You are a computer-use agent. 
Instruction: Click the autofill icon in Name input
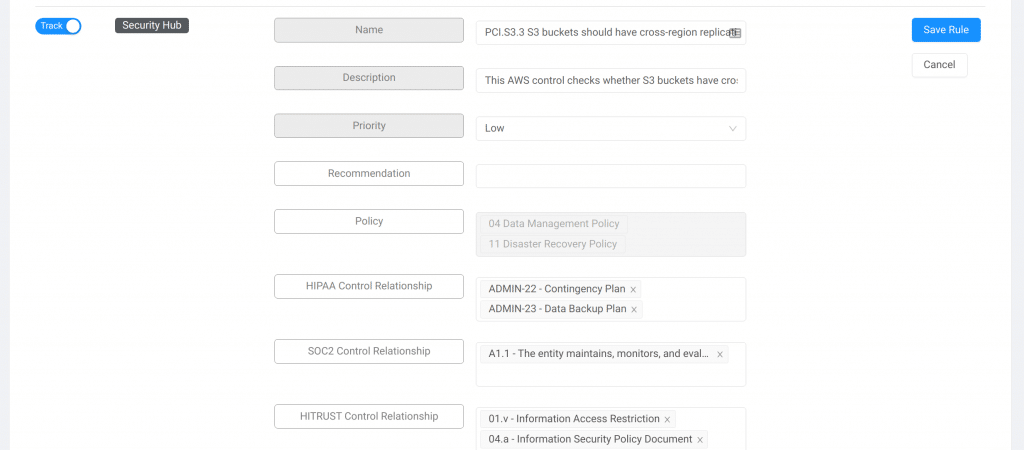click(x=735, y=33)
